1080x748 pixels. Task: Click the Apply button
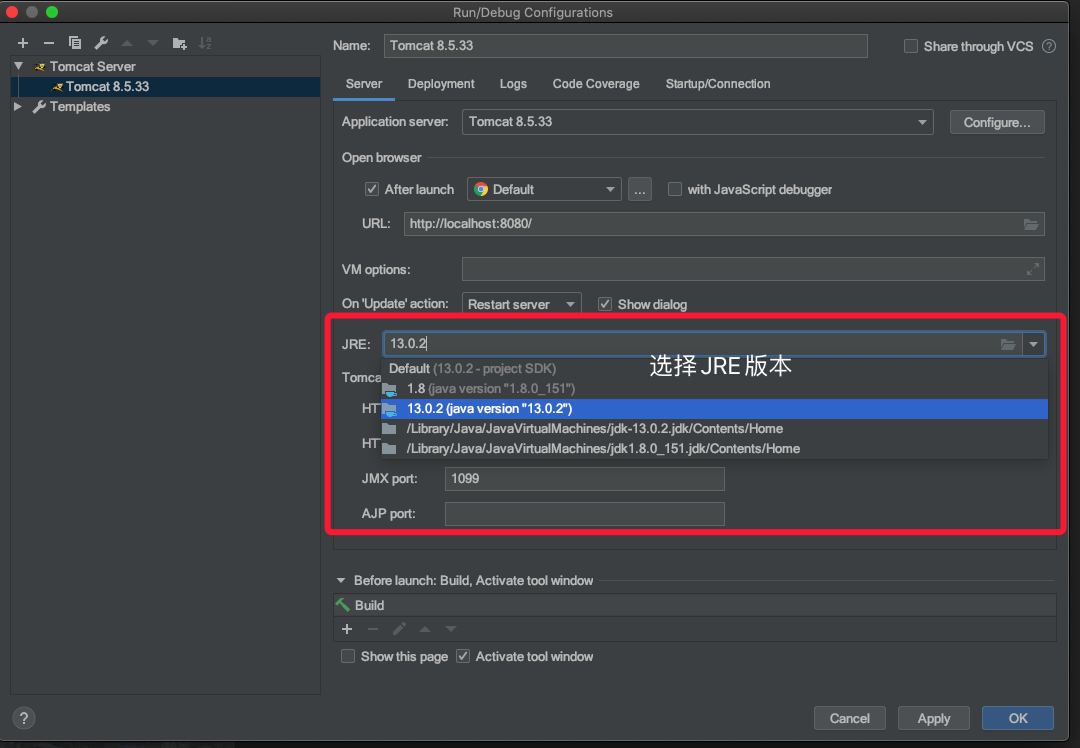coord(933,718)
